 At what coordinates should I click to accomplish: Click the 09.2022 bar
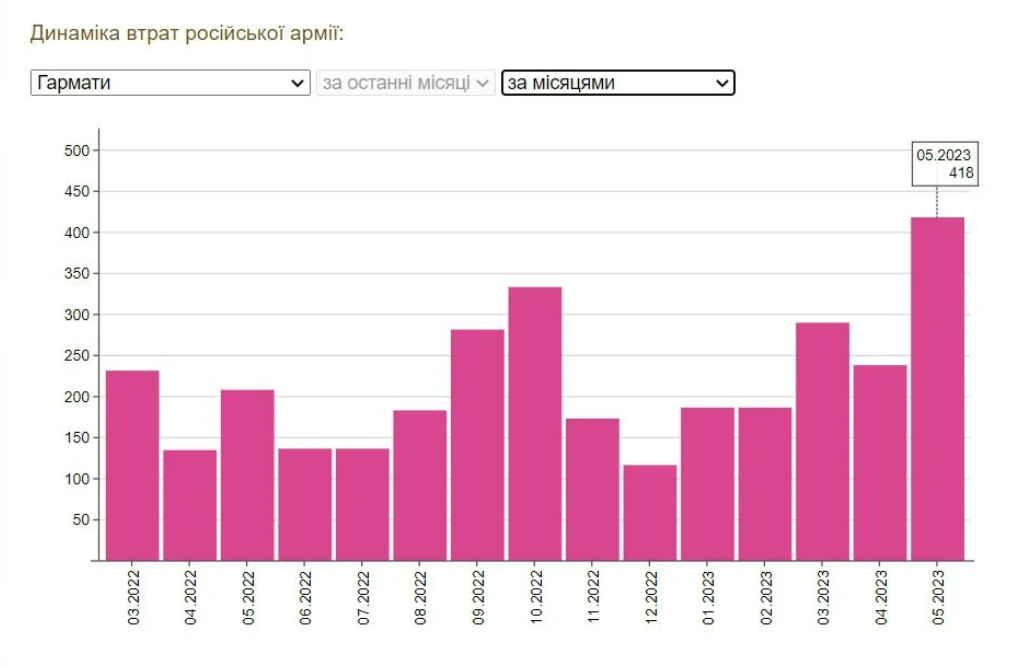[477, 445]
